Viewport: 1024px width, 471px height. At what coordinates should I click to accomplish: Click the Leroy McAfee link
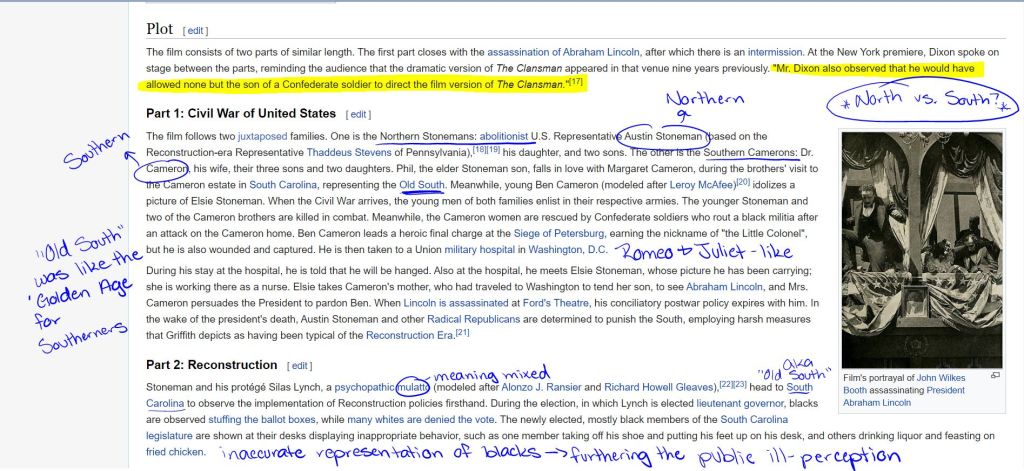tap(703, 184)
